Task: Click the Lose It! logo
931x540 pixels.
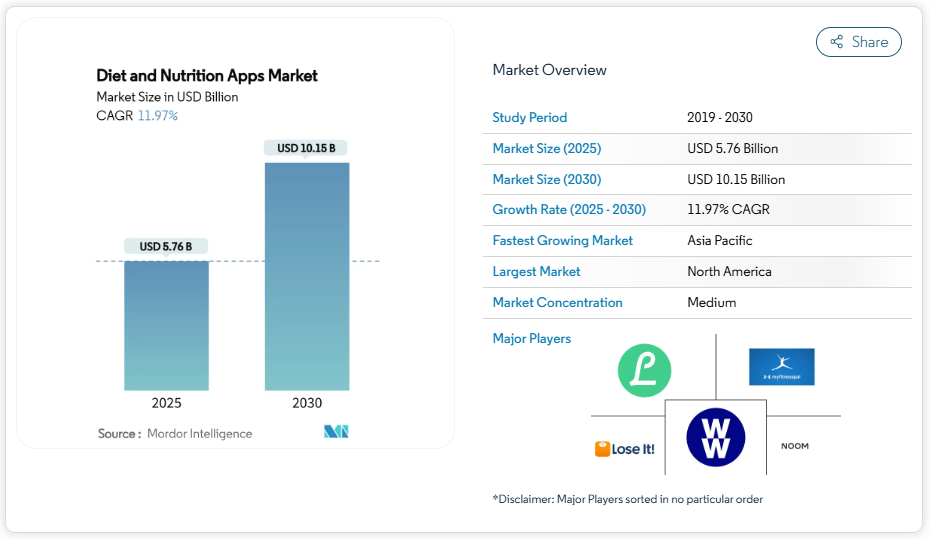Action: pyautogui.click(x=625, y=449)
